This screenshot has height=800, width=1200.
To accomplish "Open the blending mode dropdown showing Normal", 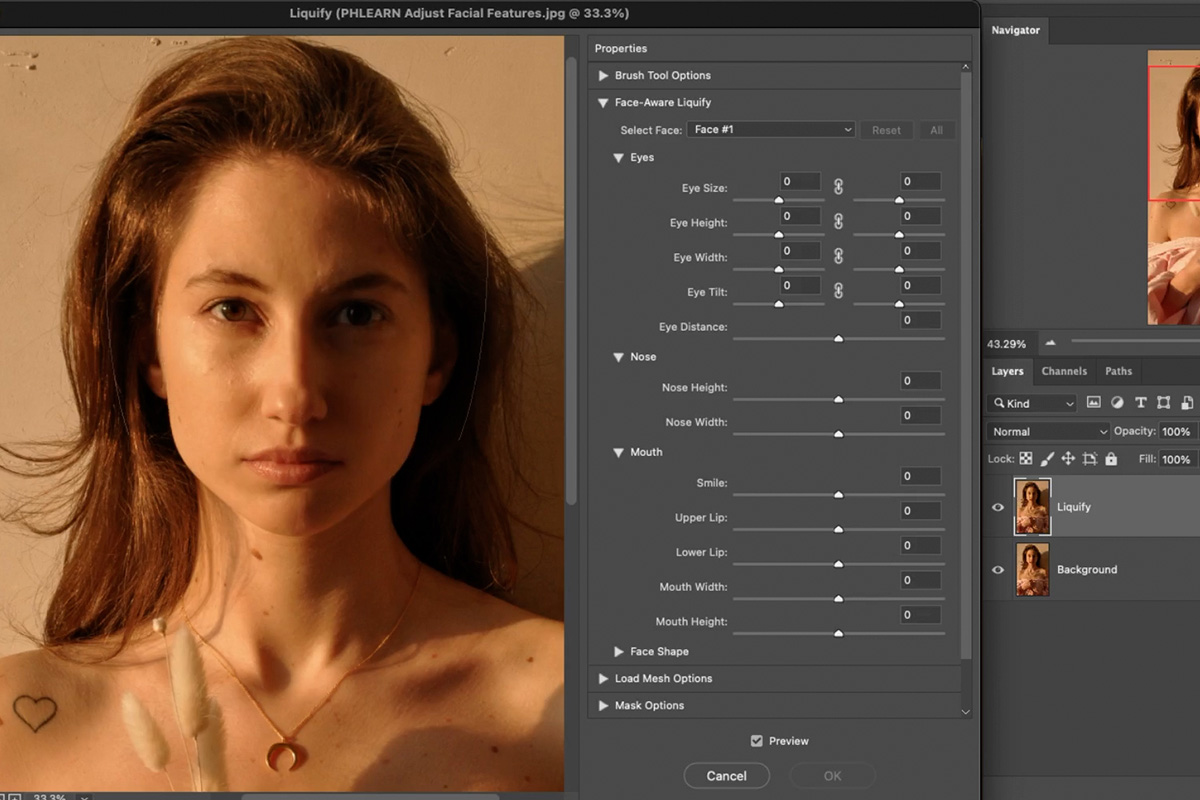I will click(x=1046, y=431).
